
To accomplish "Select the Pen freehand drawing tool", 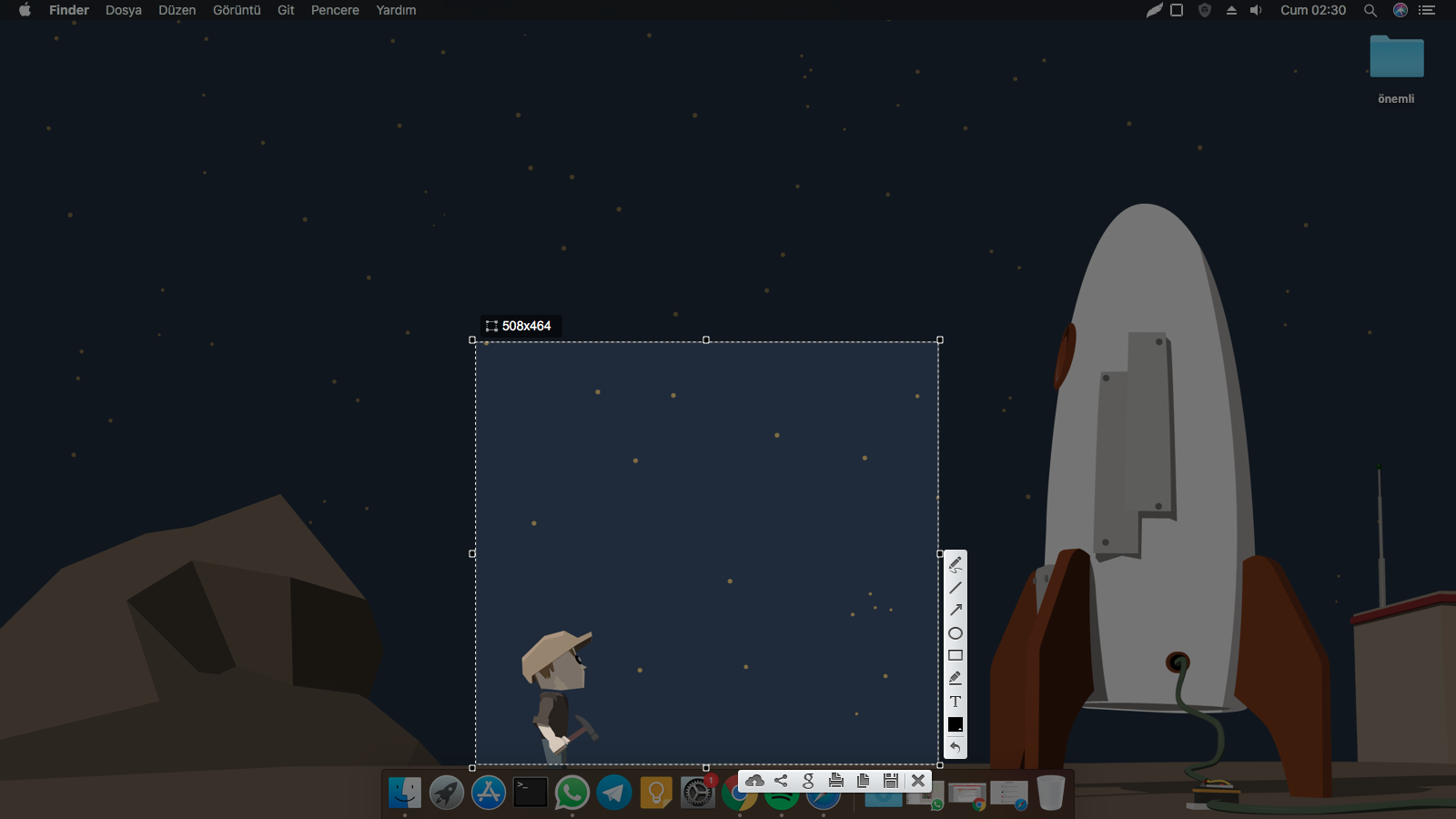I will pyautogui.click(x=955, y=565).
